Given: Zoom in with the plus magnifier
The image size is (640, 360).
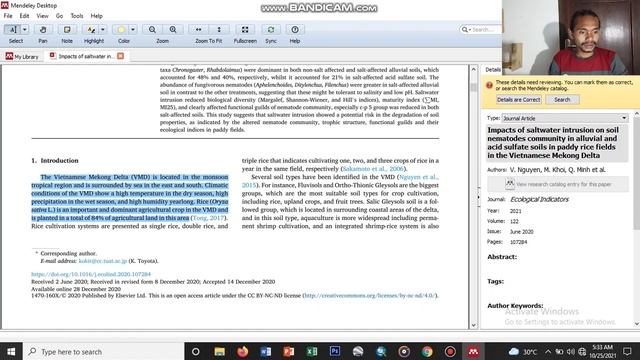Looking at the screenshot, I should (x=173, y=30).
